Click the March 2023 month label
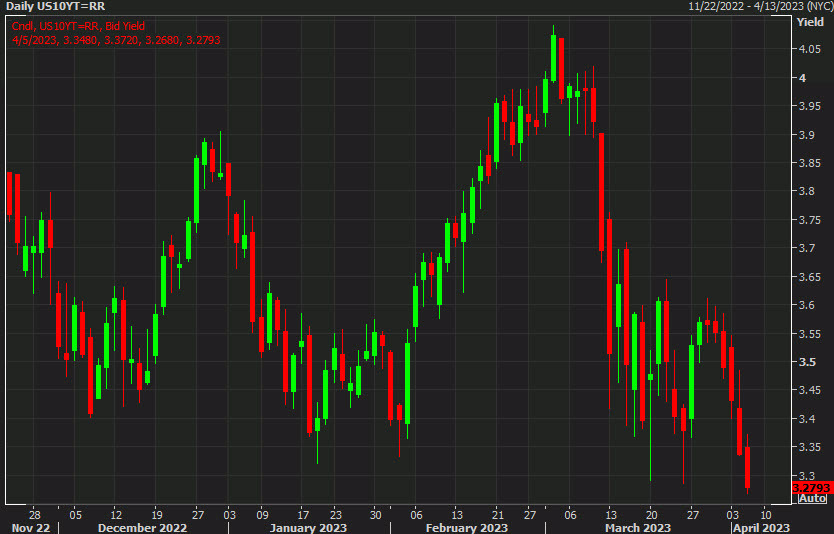Image resolution: width=834 pixels, height=534 pixels. click(638, 528)
